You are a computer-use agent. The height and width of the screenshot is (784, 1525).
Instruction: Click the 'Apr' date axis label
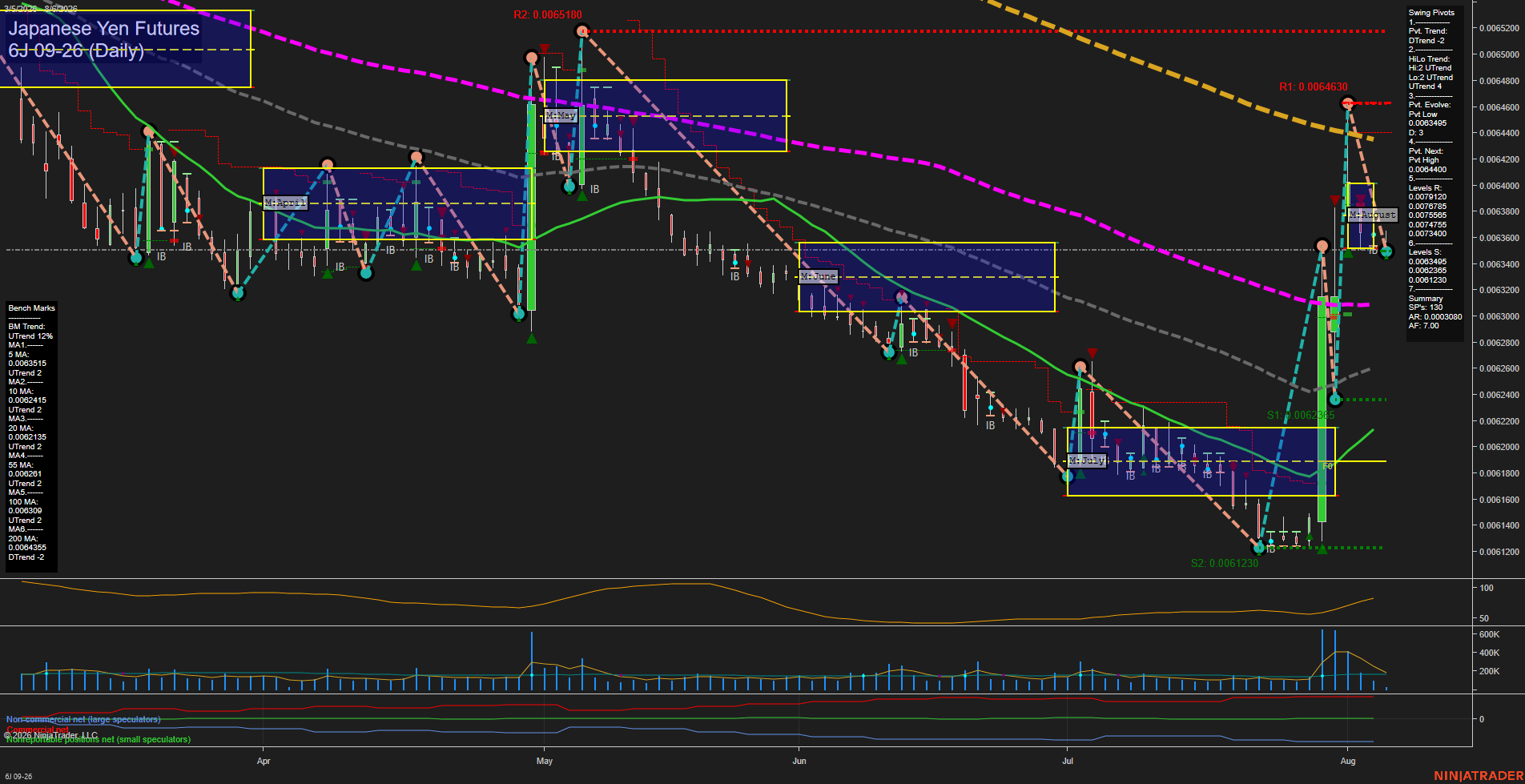click(264, 761)
